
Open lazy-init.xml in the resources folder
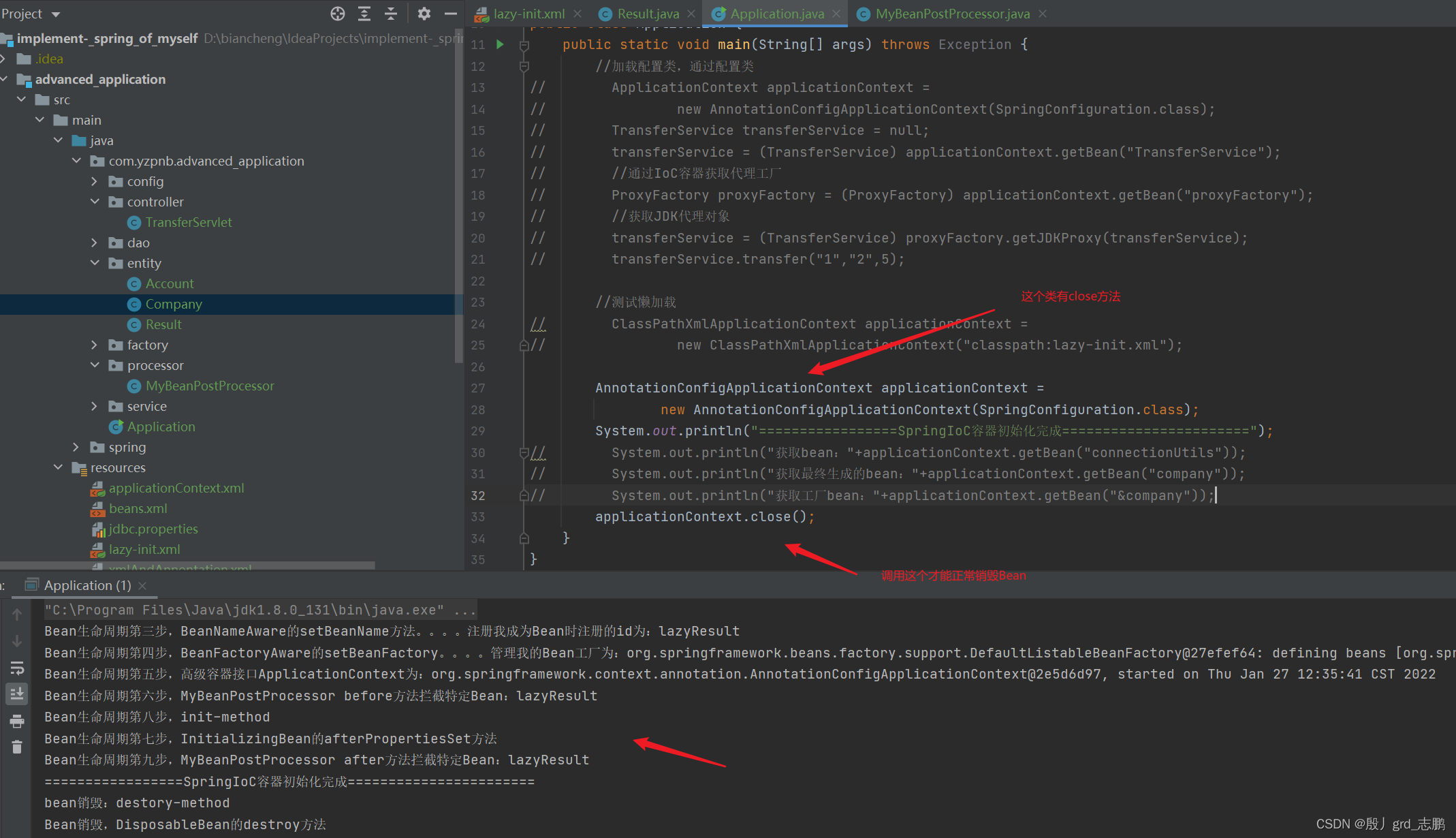144,549
